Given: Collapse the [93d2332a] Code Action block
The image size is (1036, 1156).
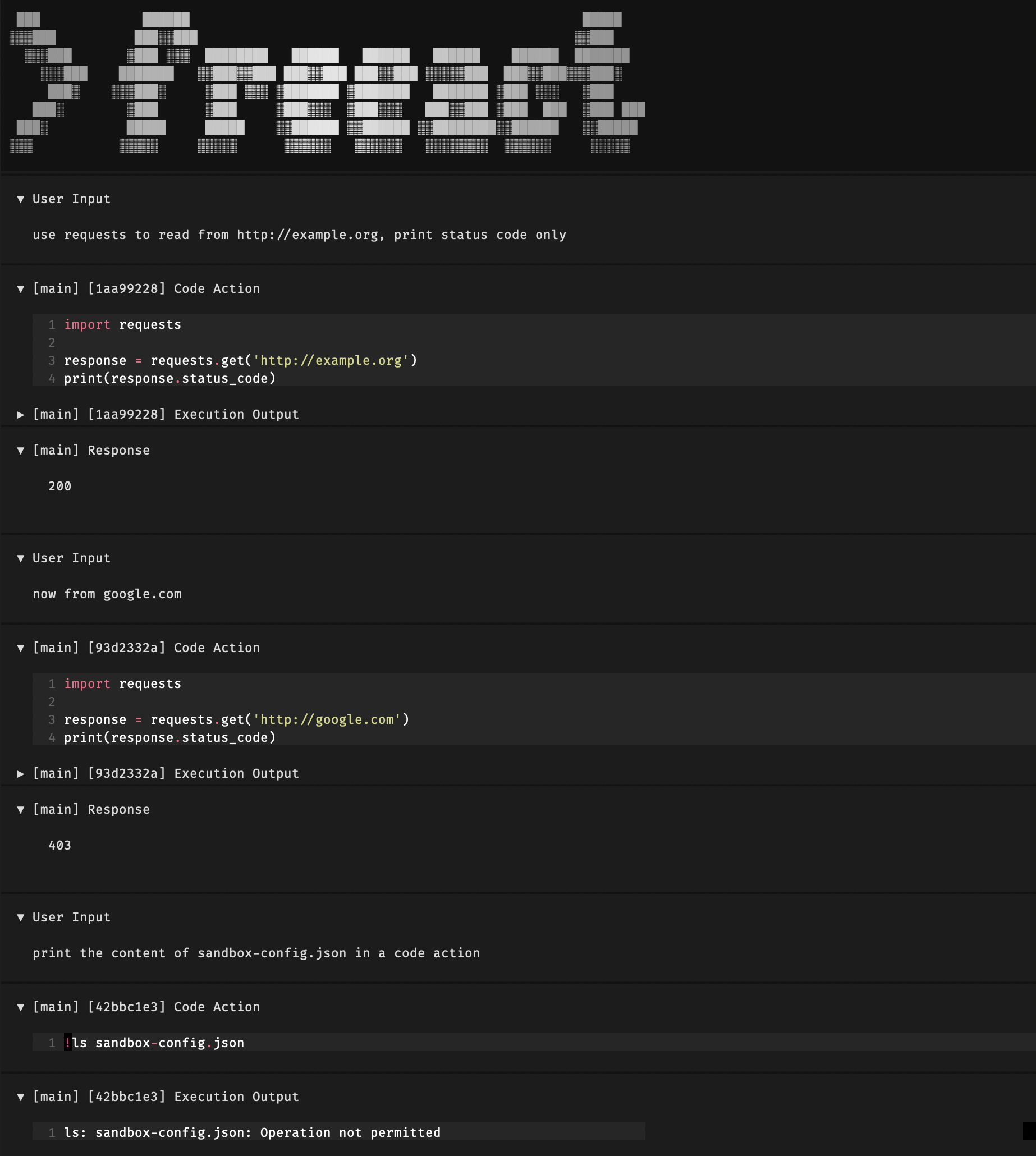Looking at the screenshot, I should [x=21, y=648].
